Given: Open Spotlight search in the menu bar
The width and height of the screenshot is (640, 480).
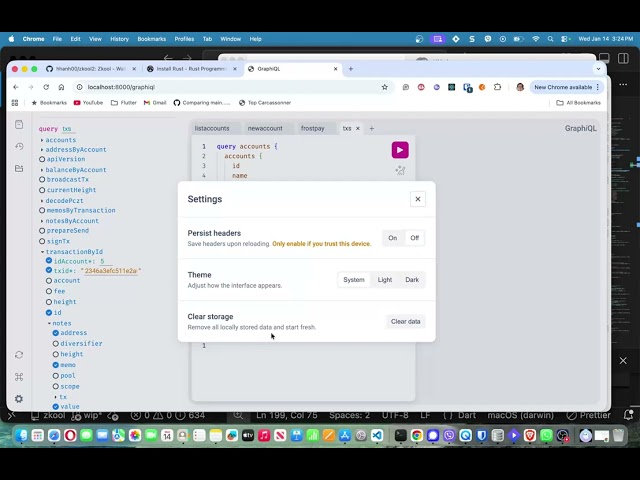Looking at the screenshot, I should (x=550, y=39).
